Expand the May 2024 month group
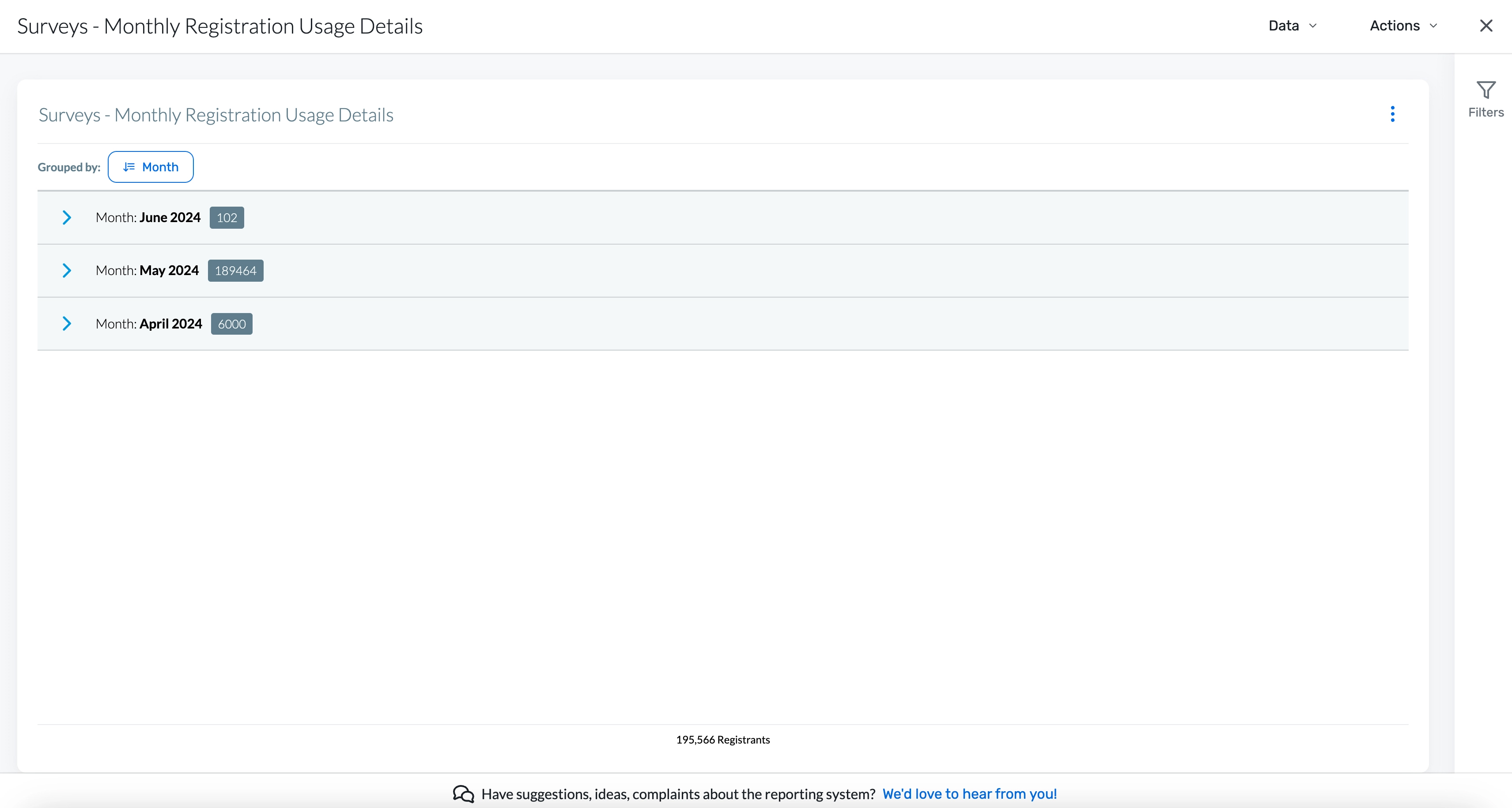 [66, 271]
